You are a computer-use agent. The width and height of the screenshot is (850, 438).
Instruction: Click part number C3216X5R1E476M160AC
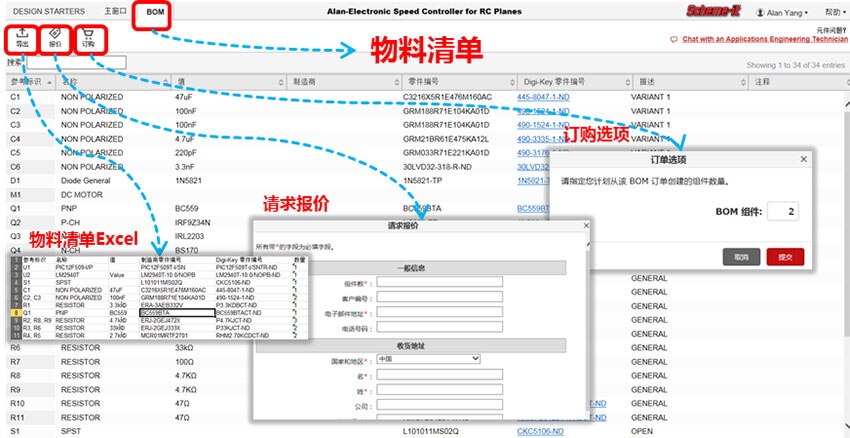447,97
